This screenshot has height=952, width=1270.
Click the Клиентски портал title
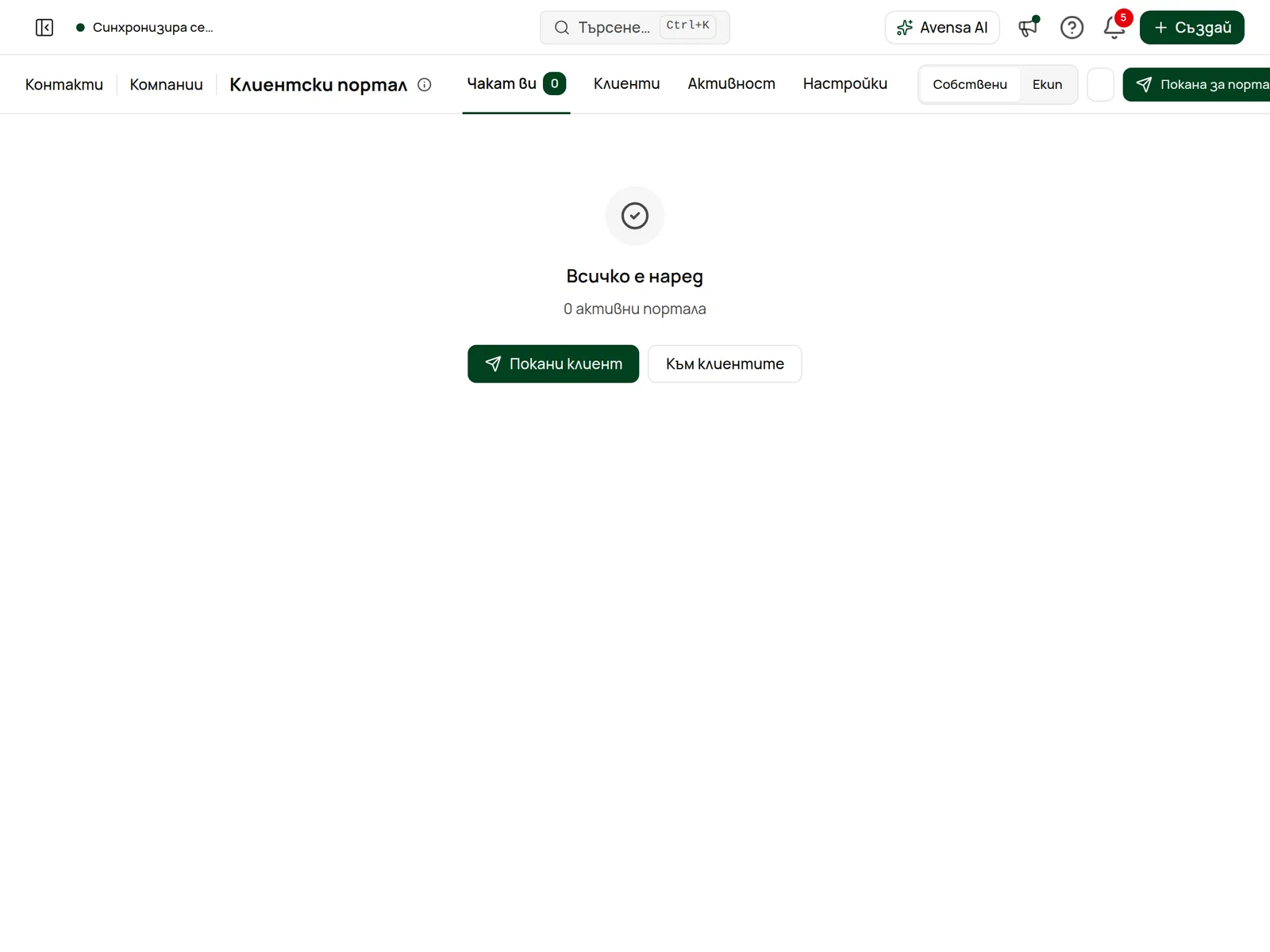(318, 85)
